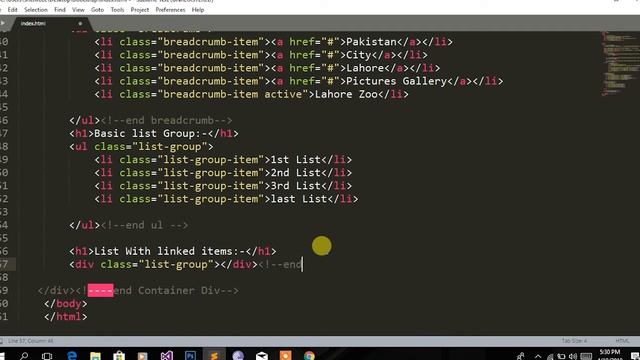
Task: Click the Lahore Zoo text in code
Action: click(346, 94)
